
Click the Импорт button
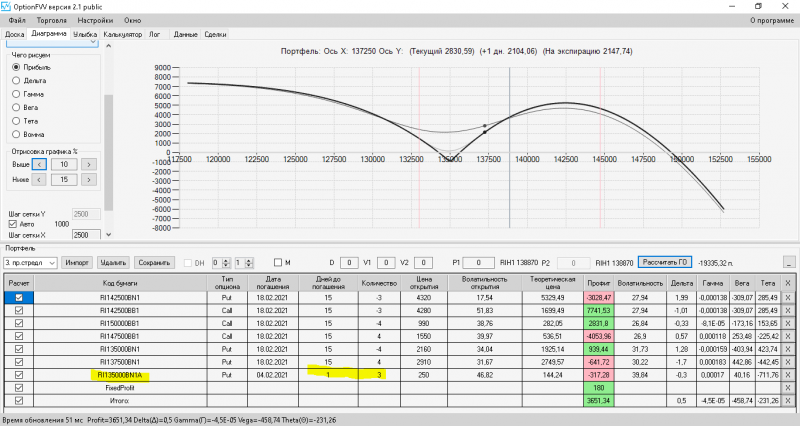coord(77,263)
